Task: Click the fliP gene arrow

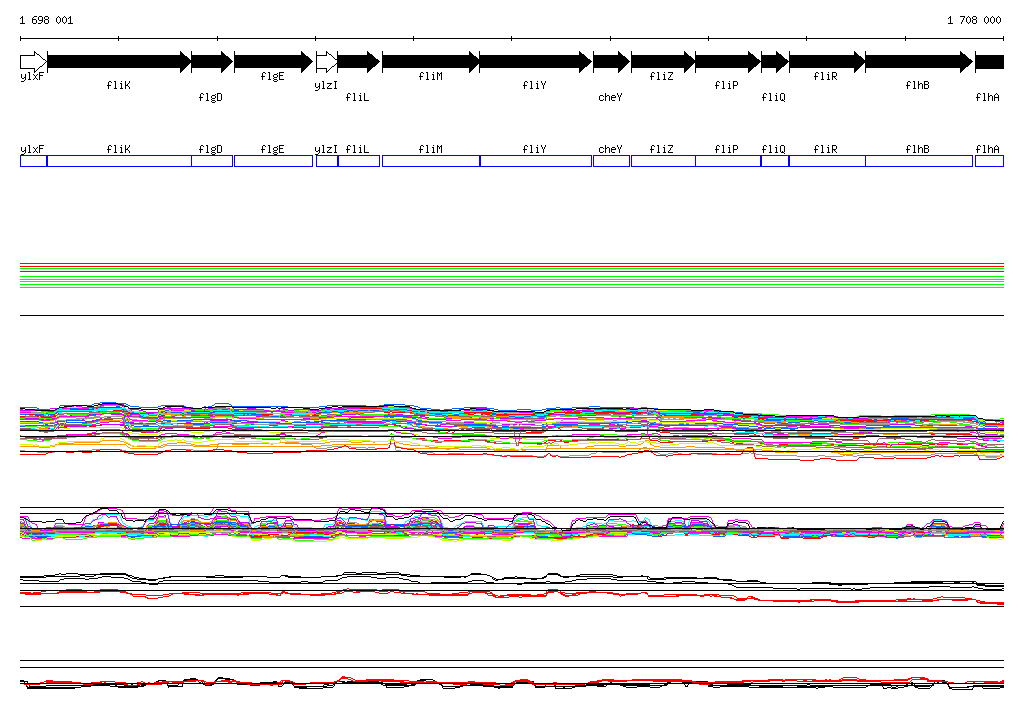Action: [728, 62]
